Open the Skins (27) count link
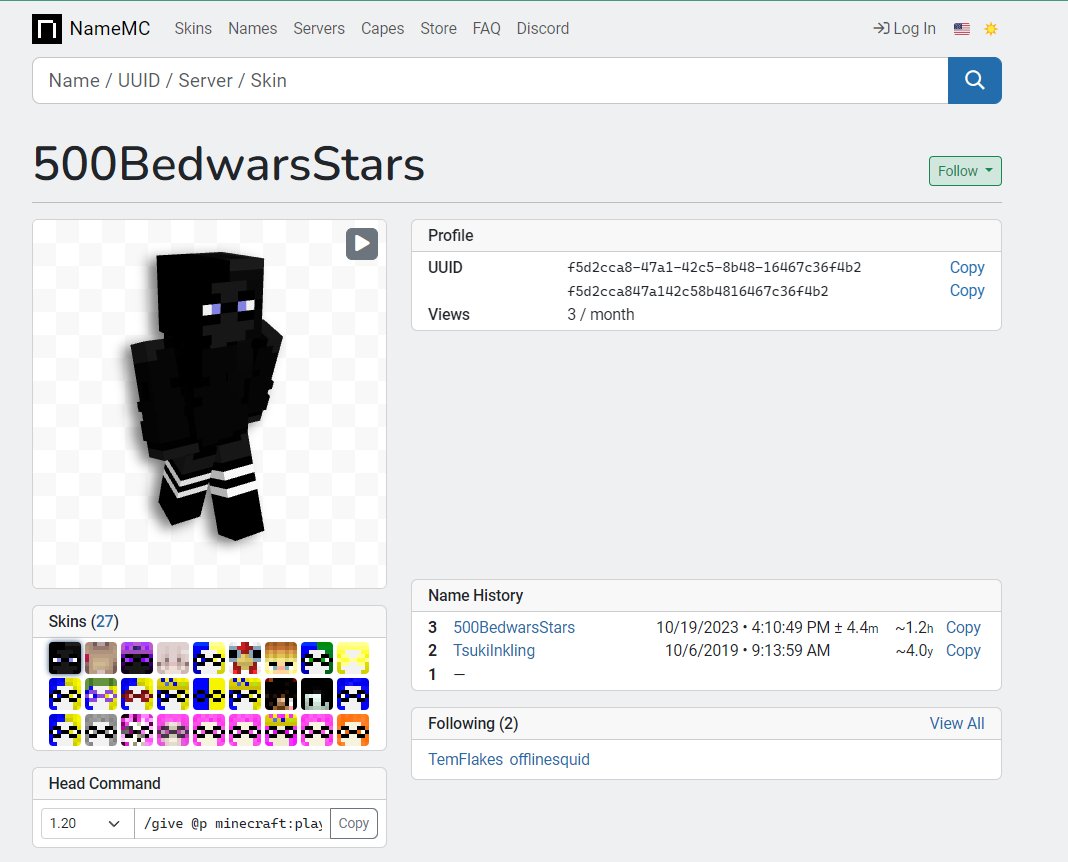Image resolution: width=1068 pixels, height=862 pixels. coord(105,622)
